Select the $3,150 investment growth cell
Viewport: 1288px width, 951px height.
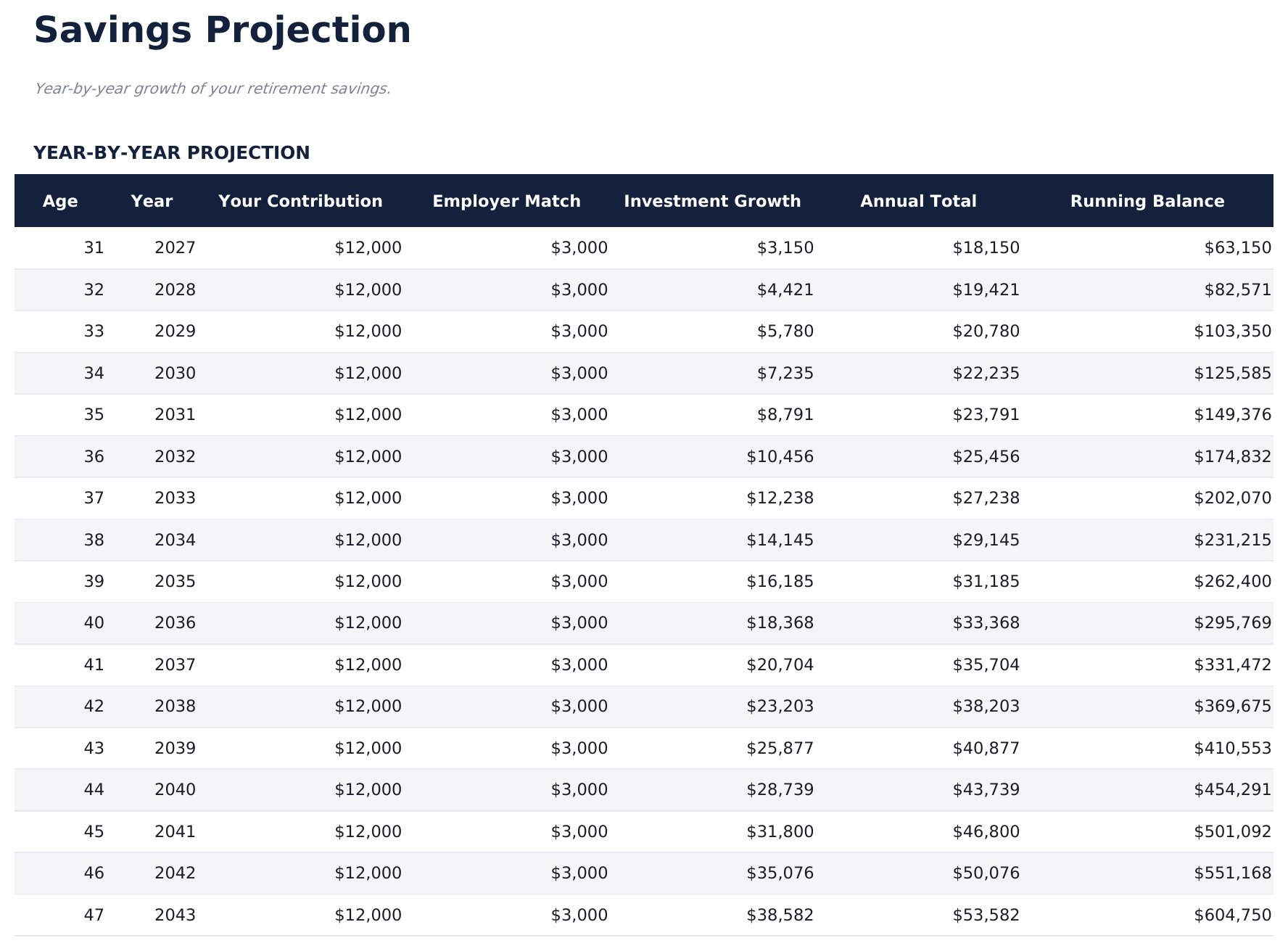785,248
